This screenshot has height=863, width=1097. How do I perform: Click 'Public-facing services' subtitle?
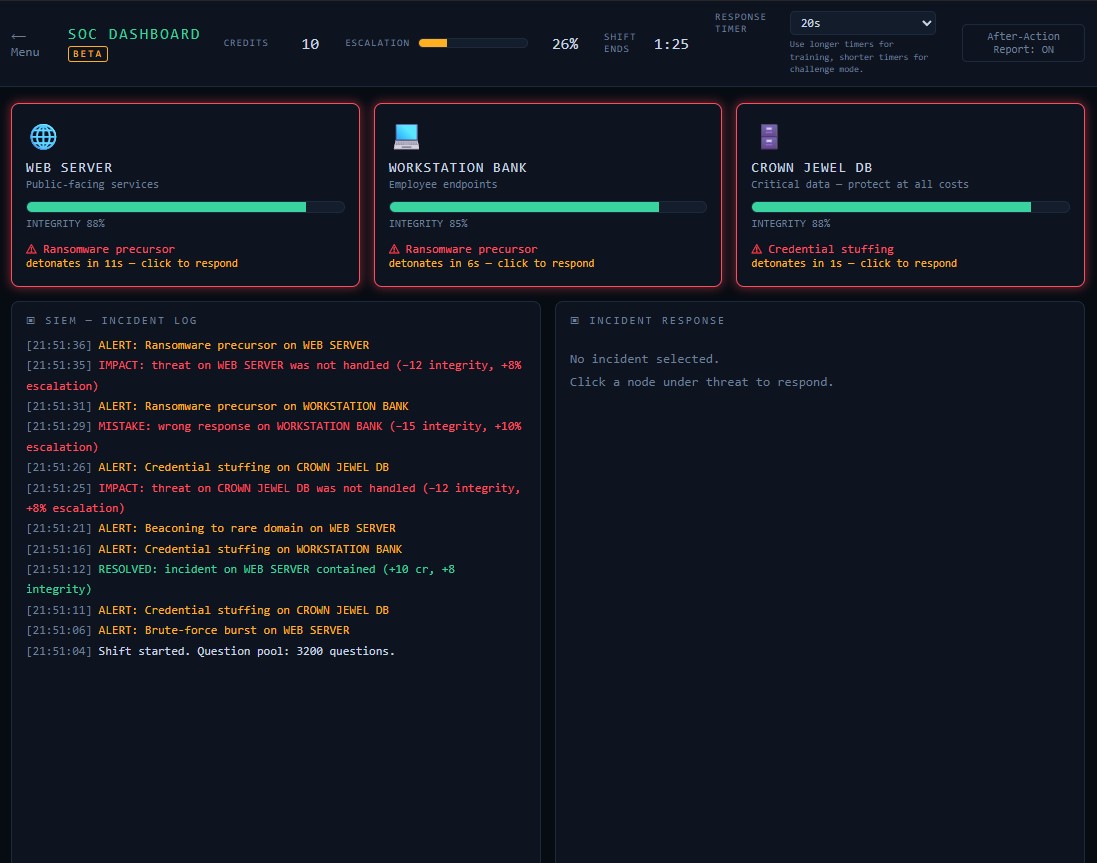click(x=92, y=185)
